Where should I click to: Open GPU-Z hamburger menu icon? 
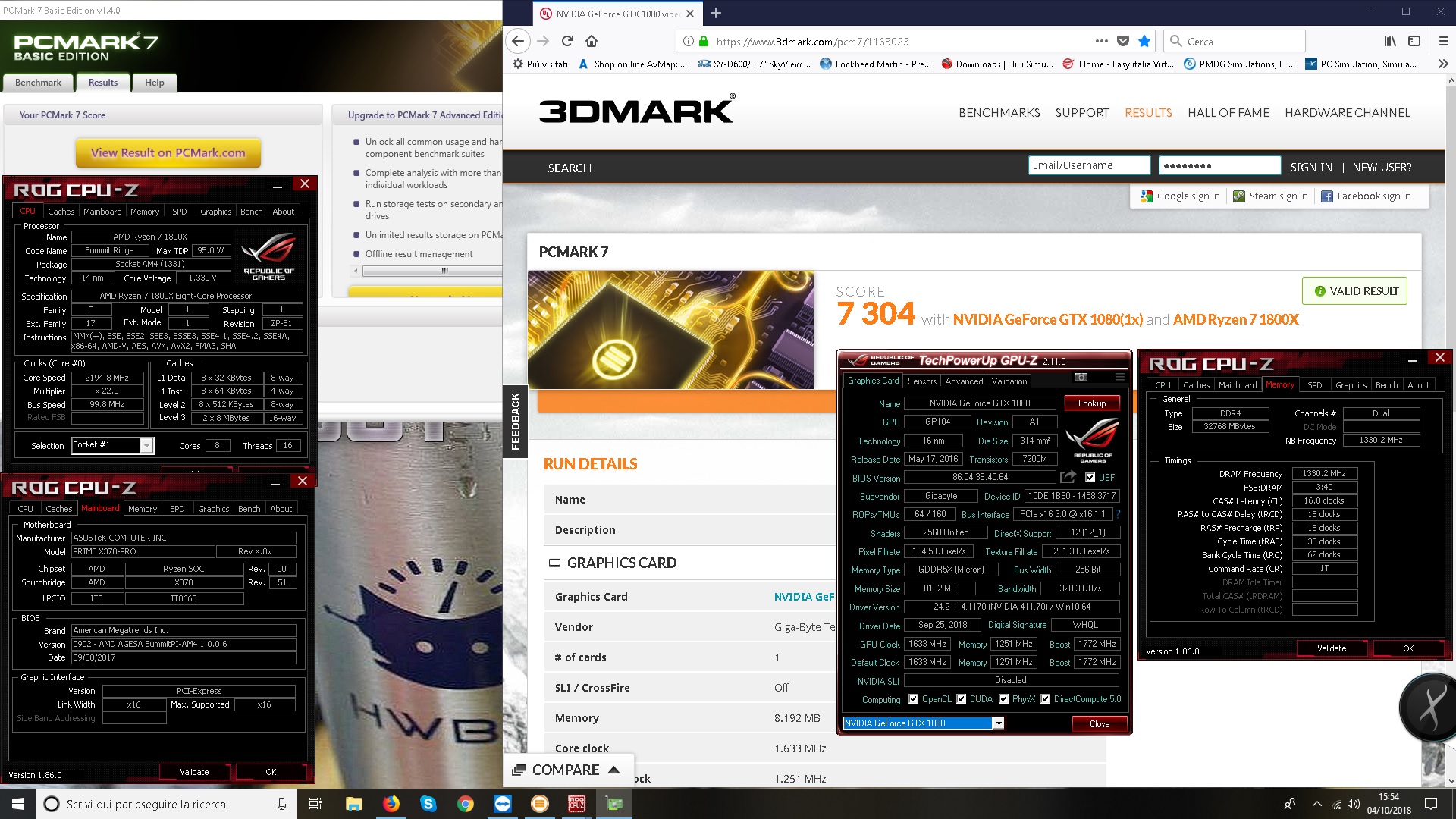1120,377
